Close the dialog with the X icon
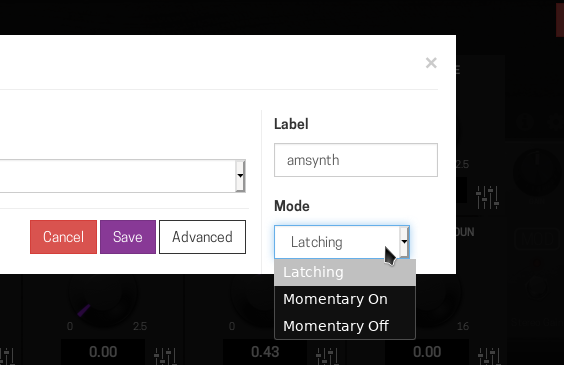The height and width of the screenshot is (365, 564). [x=431, y=63]
